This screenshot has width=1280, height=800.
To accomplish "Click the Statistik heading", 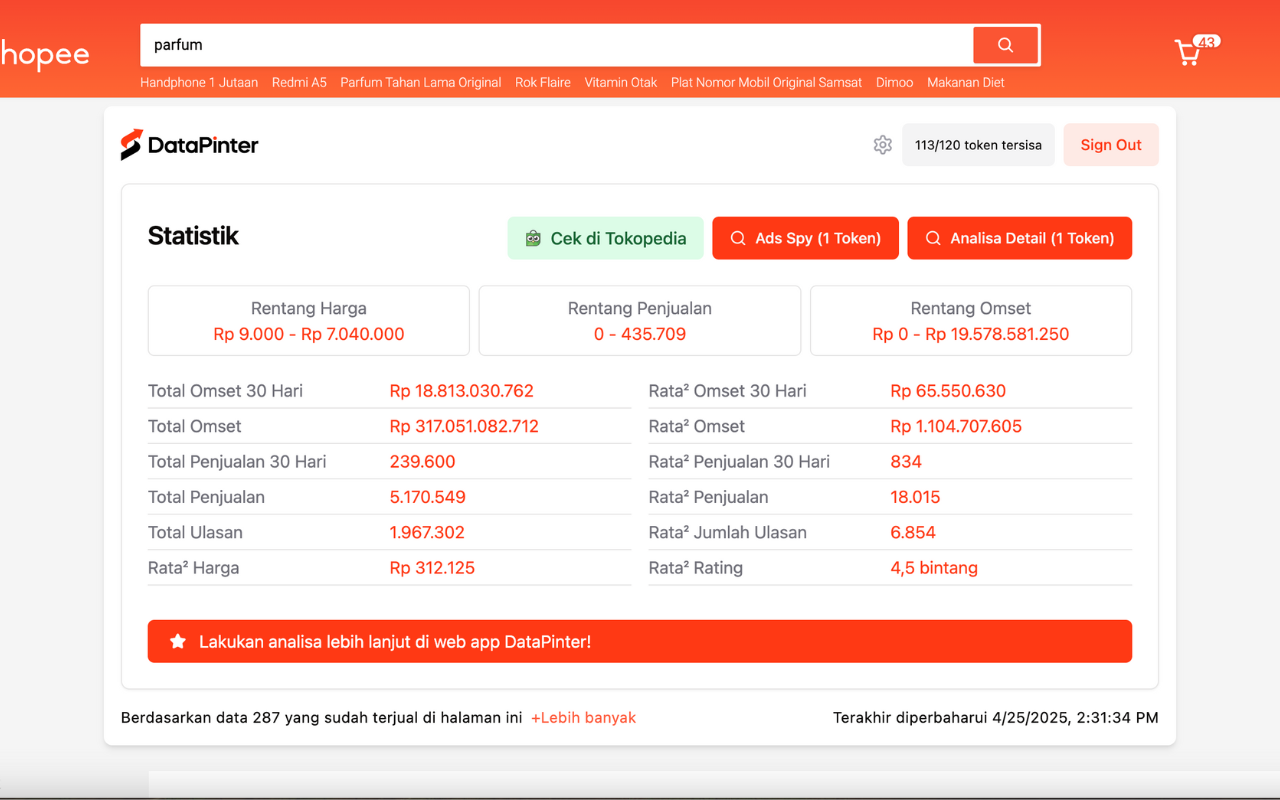I will tap(193, 236).
